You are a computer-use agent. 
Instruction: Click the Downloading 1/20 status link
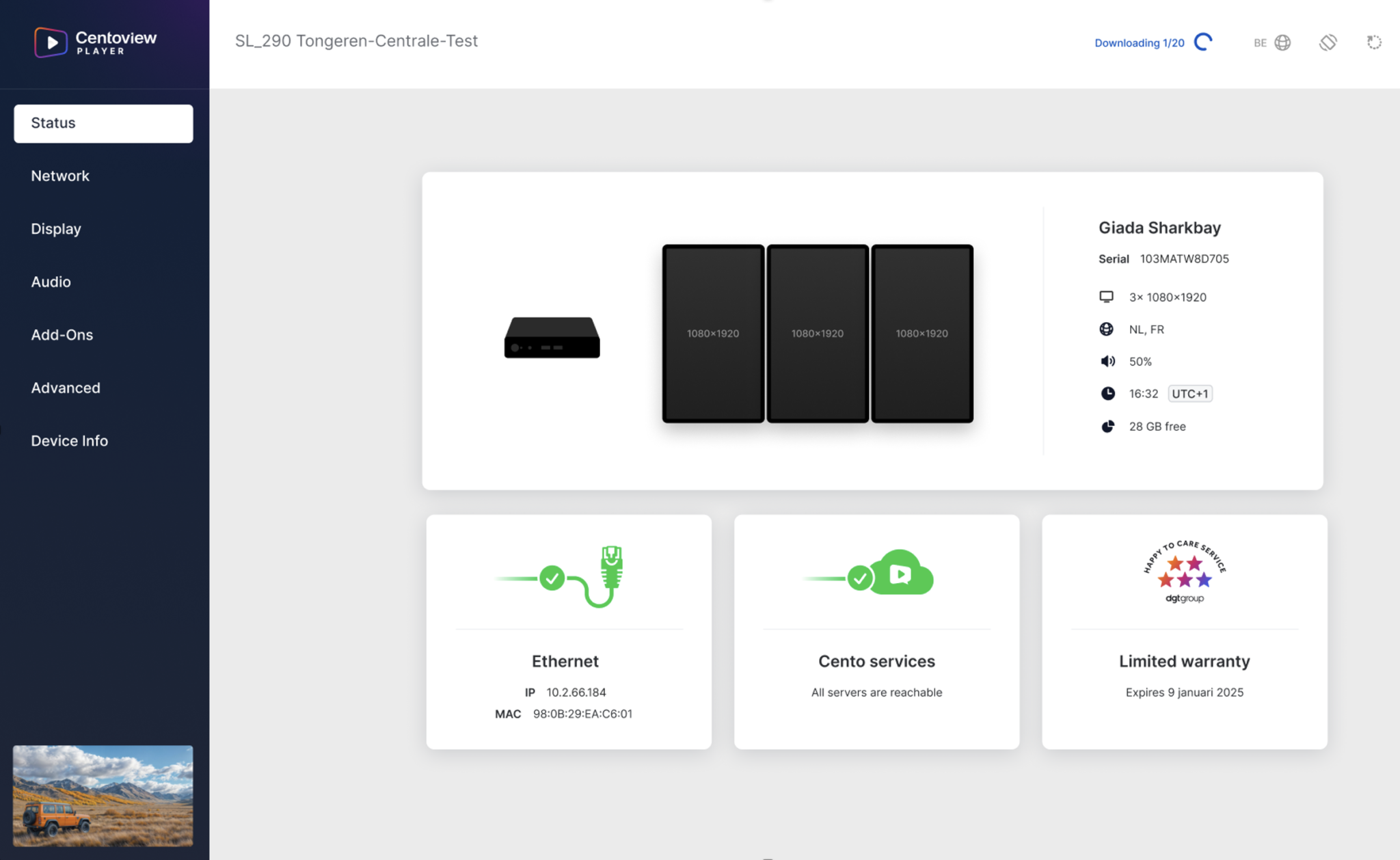point(1139,43)
